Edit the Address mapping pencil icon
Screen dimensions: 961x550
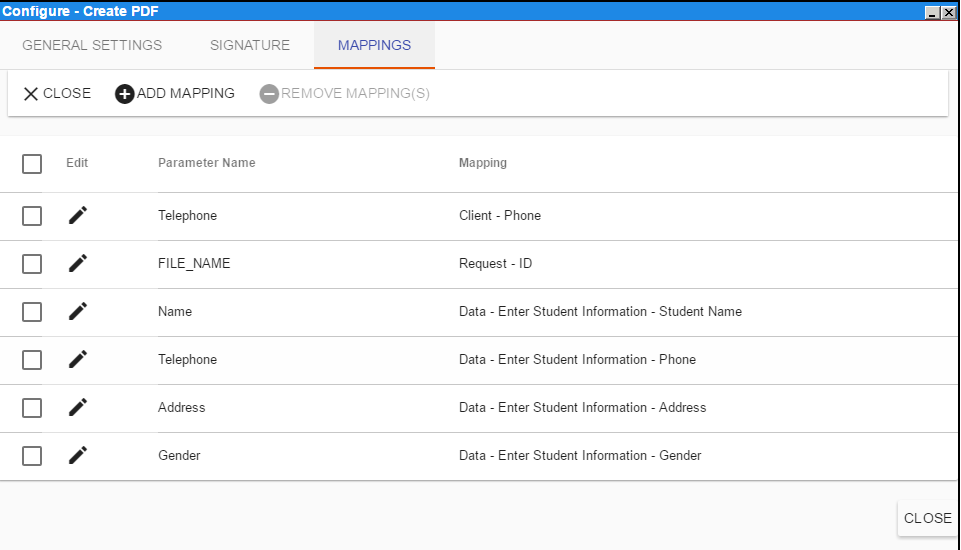pos(78,407)
